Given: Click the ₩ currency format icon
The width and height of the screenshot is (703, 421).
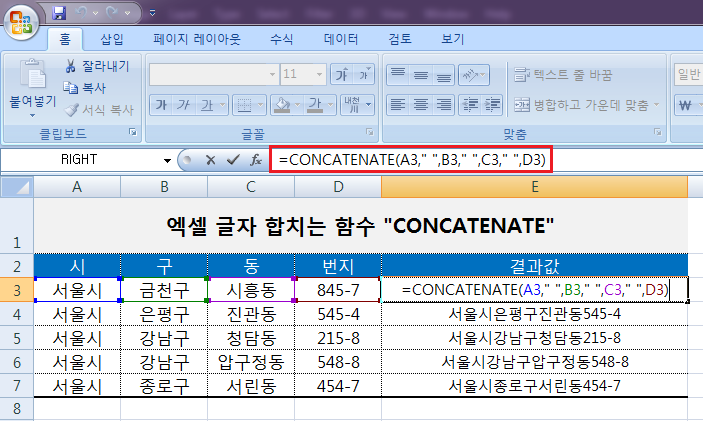Looking at the screenshot, I should 685,105.
